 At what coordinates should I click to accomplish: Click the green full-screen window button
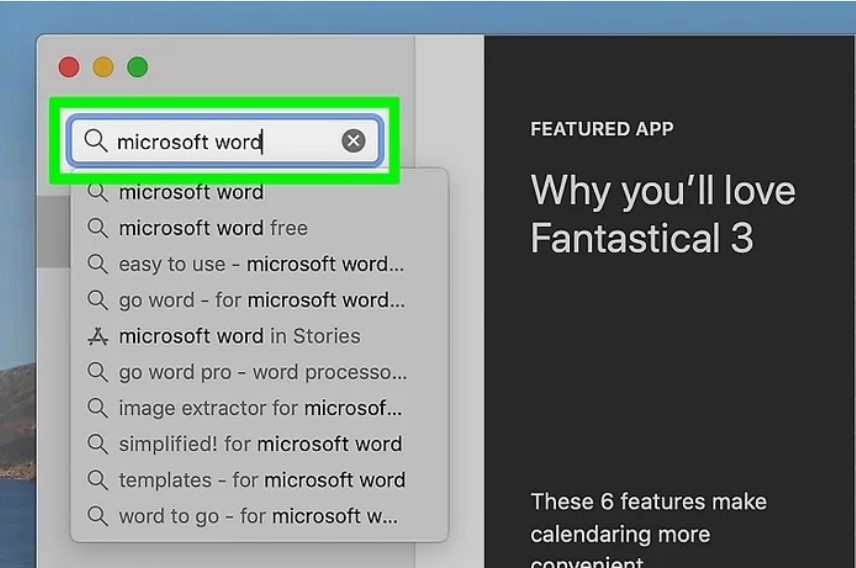[138, 67]
